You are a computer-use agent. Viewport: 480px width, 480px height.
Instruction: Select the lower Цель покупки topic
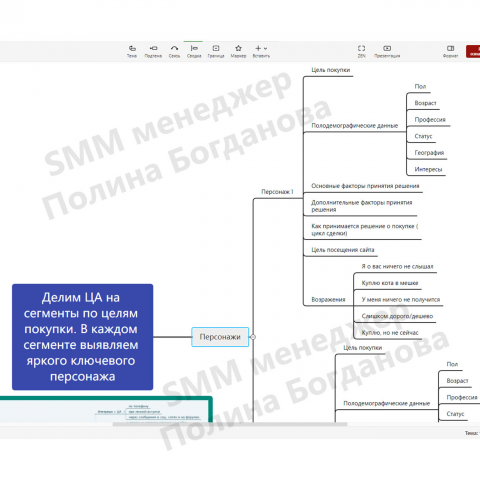click(x=363, y=348)
